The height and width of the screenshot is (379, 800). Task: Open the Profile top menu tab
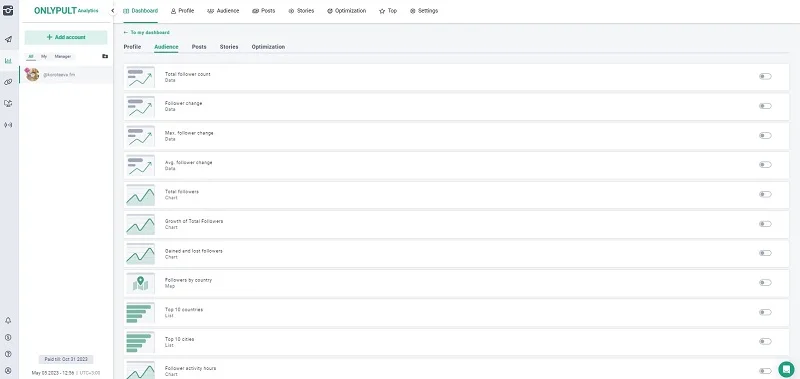pos(182,11)
